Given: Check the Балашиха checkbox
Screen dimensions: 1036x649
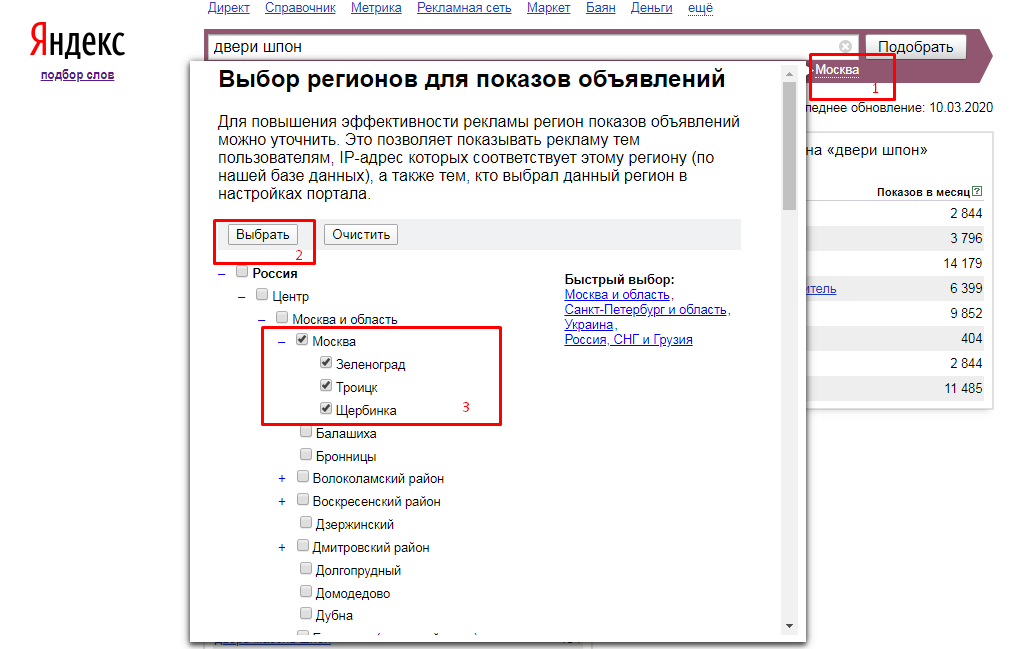Looking at the screenshot, I should [x=305, y=432].
